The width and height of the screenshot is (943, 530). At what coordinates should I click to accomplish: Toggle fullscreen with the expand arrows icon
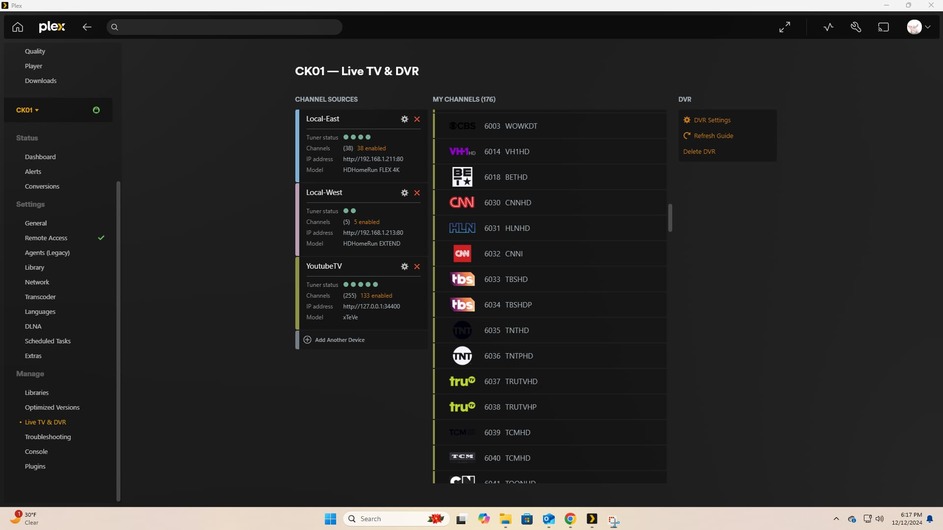785,27
